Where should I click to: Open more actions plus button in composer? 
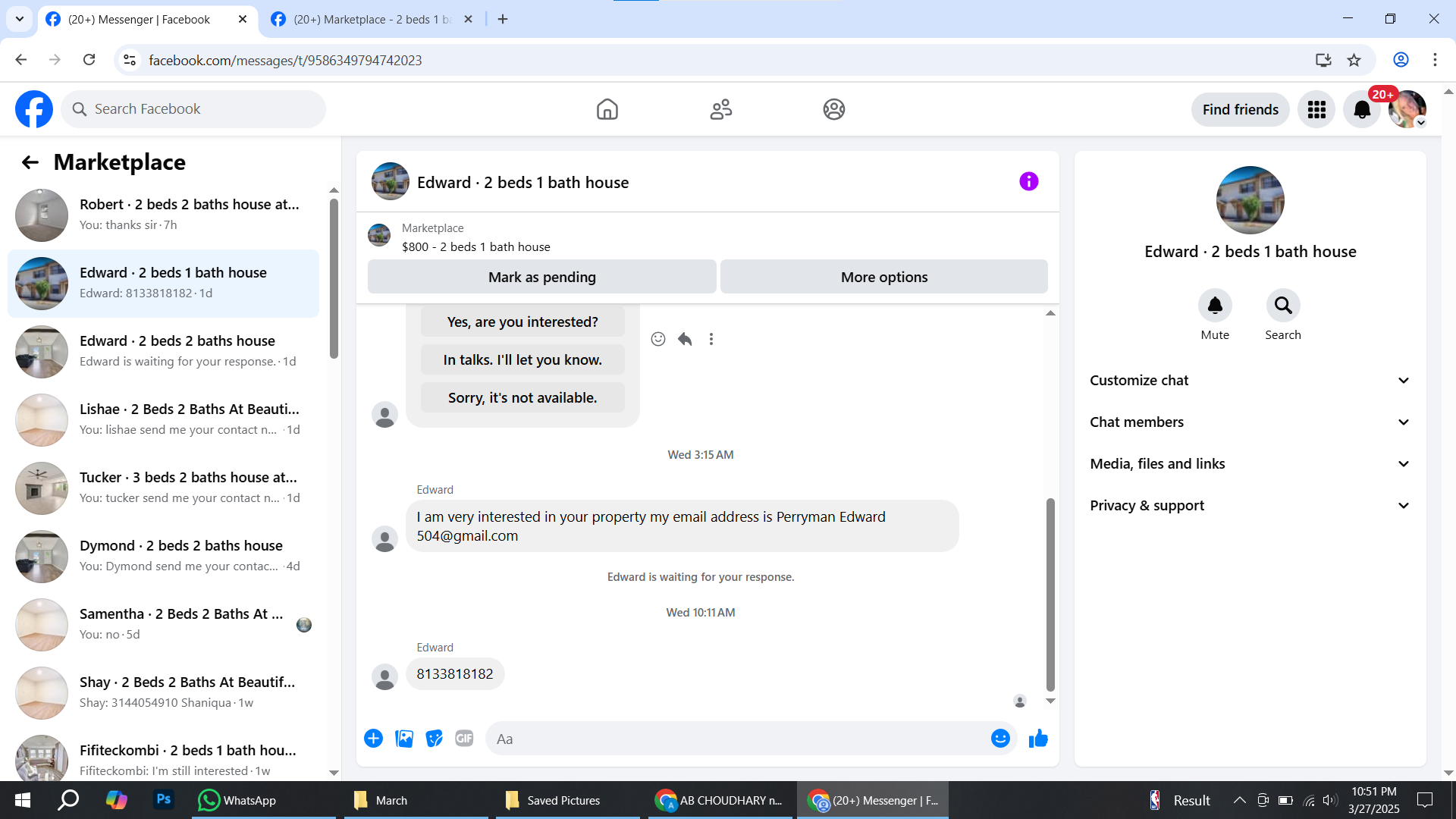[x=374, y=739]
